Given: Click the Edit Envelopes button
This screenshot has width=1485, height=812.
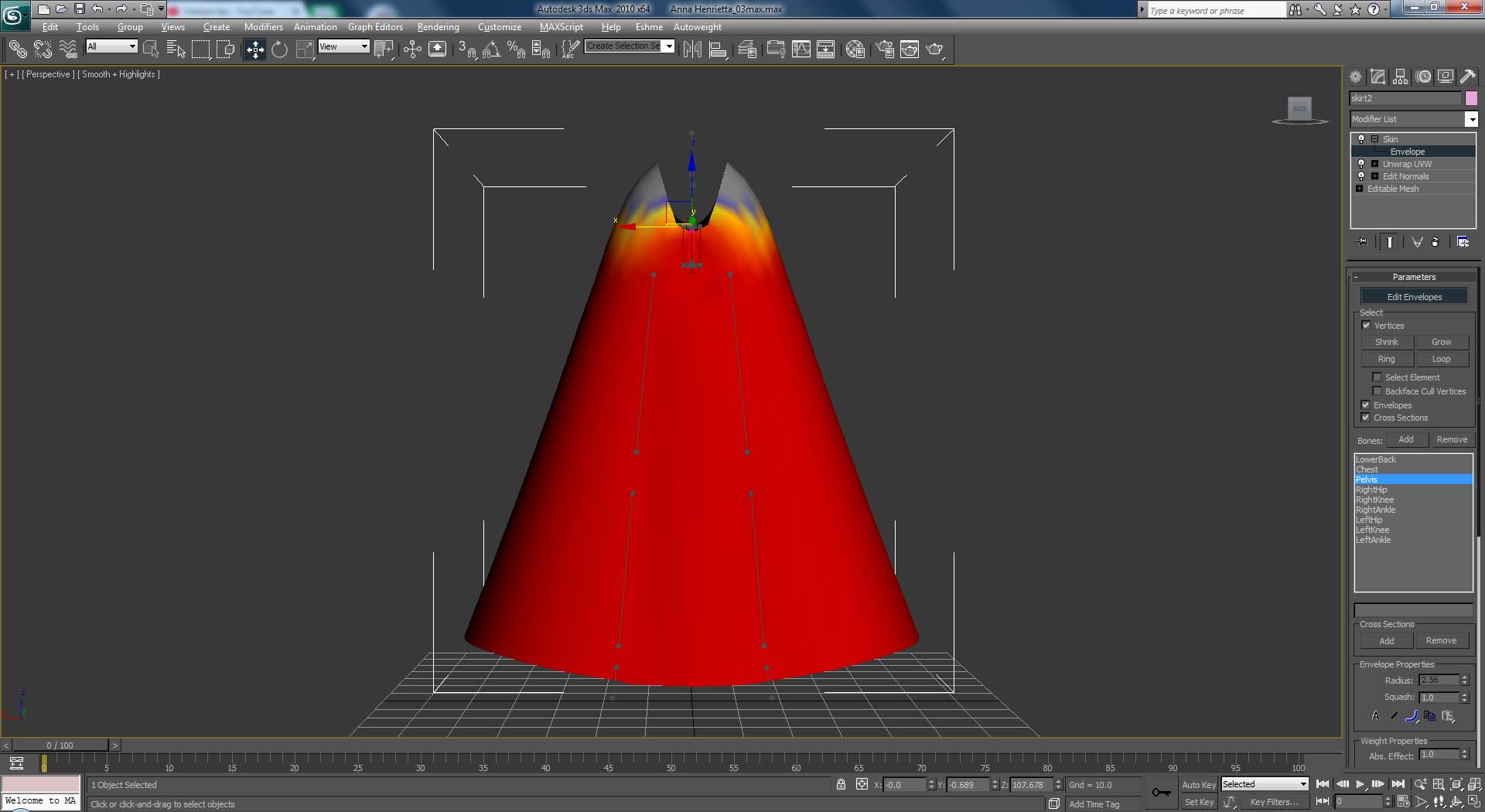Looking at the screenshot, I should (x=1414, y=297).
